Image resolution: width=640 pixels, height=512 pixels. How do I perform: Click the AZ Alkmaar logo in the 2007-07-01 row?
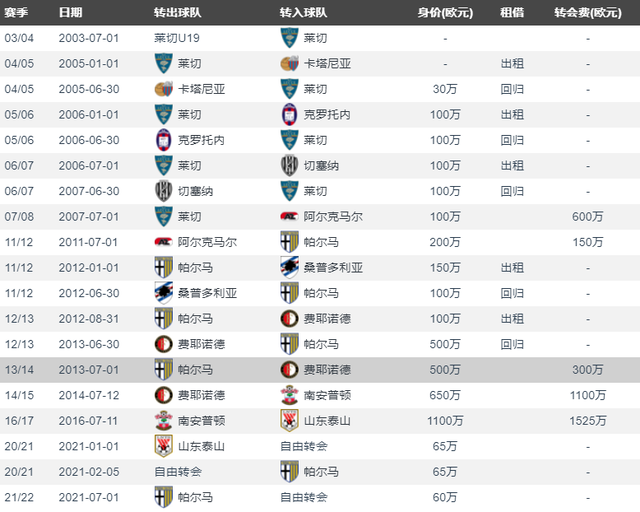tap(289, 216)
